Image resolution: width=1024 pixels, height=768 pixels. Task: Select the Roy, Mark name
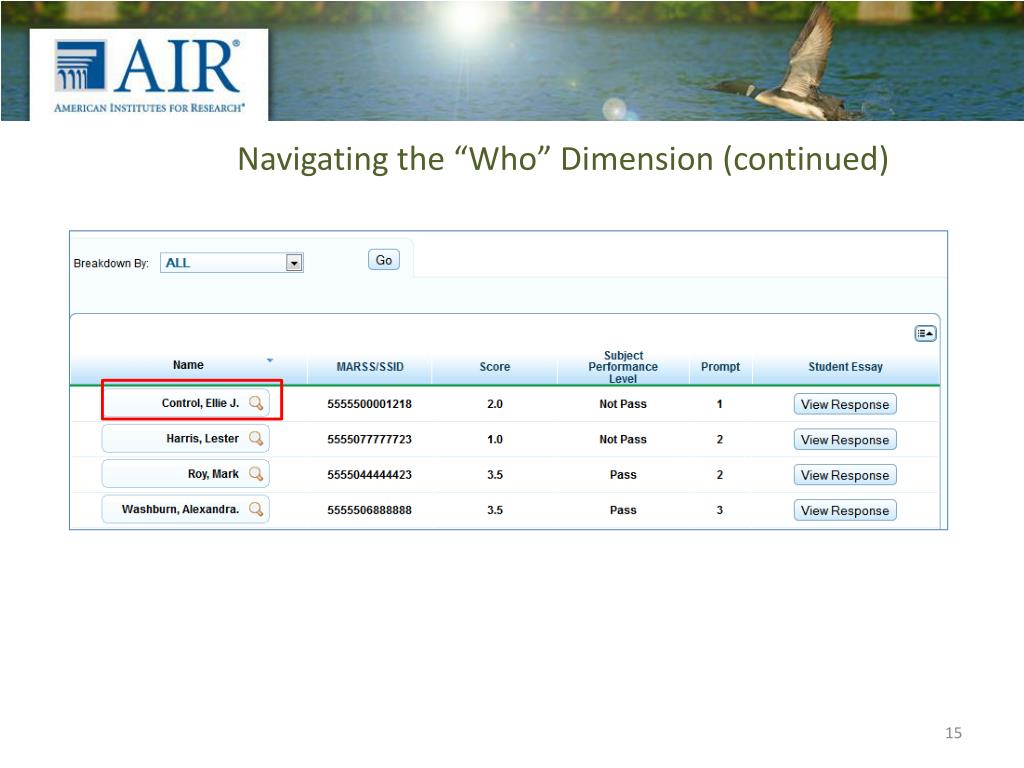coord(213,473)
